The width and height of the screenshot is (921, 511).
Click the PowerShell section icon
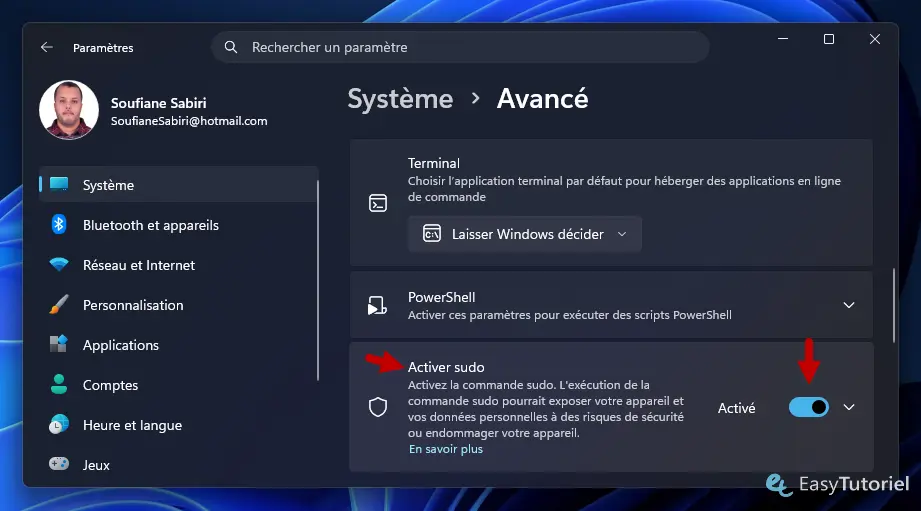(377, 305)
